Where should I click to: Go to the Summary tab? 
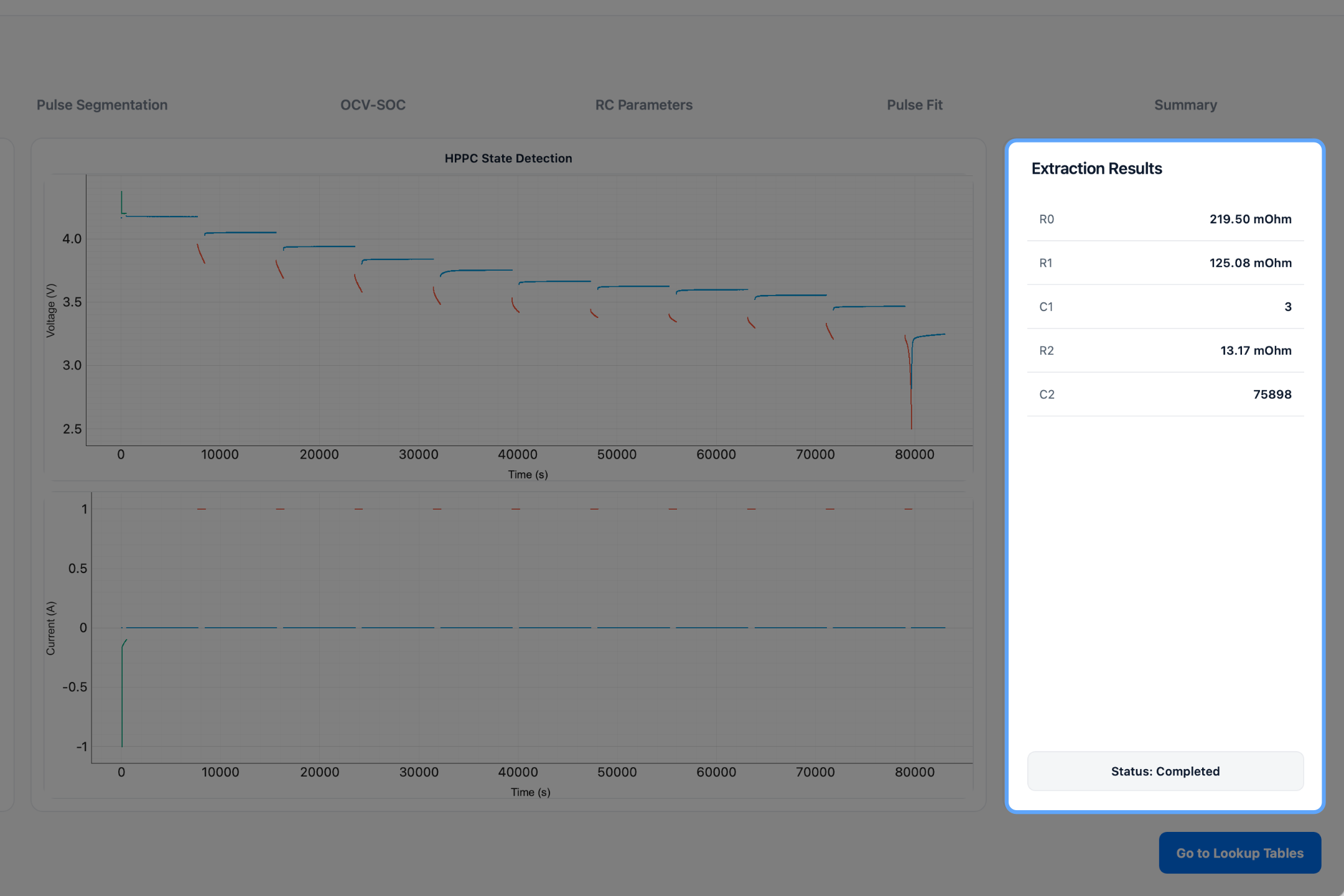click(1185, 105)
